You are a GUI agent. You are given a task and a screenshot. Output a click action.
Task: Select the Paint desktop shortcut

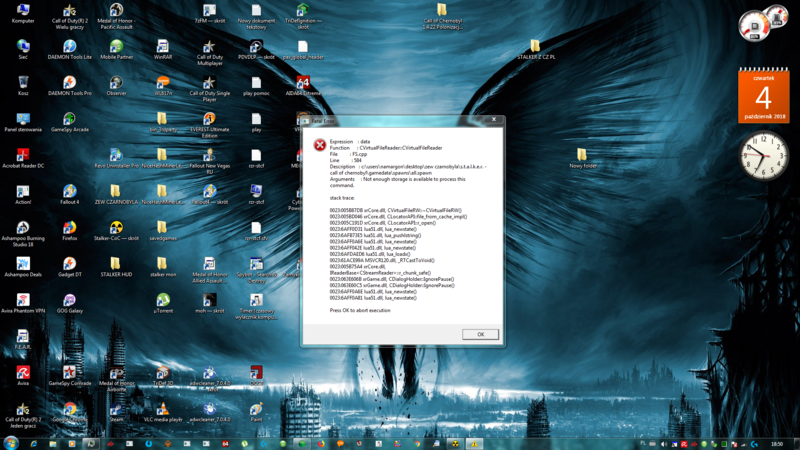coord(256,412)
